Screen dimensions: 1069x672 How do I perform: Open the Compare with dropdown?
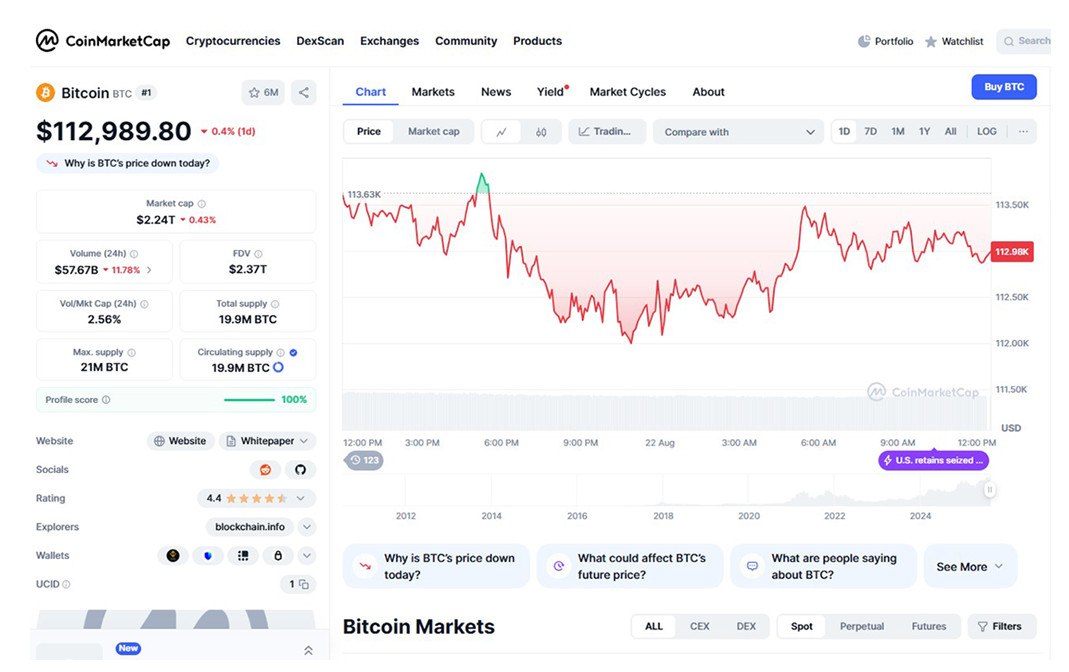(x=739, y=132)
